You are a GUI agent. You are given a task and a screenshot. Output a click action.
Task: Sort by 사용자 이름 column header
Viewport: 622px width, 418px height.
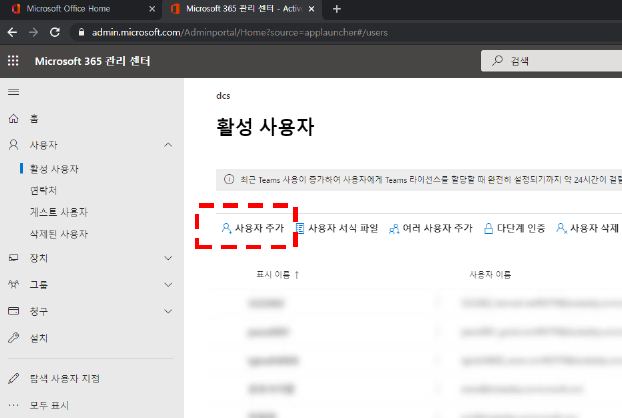tap(490, 274)
